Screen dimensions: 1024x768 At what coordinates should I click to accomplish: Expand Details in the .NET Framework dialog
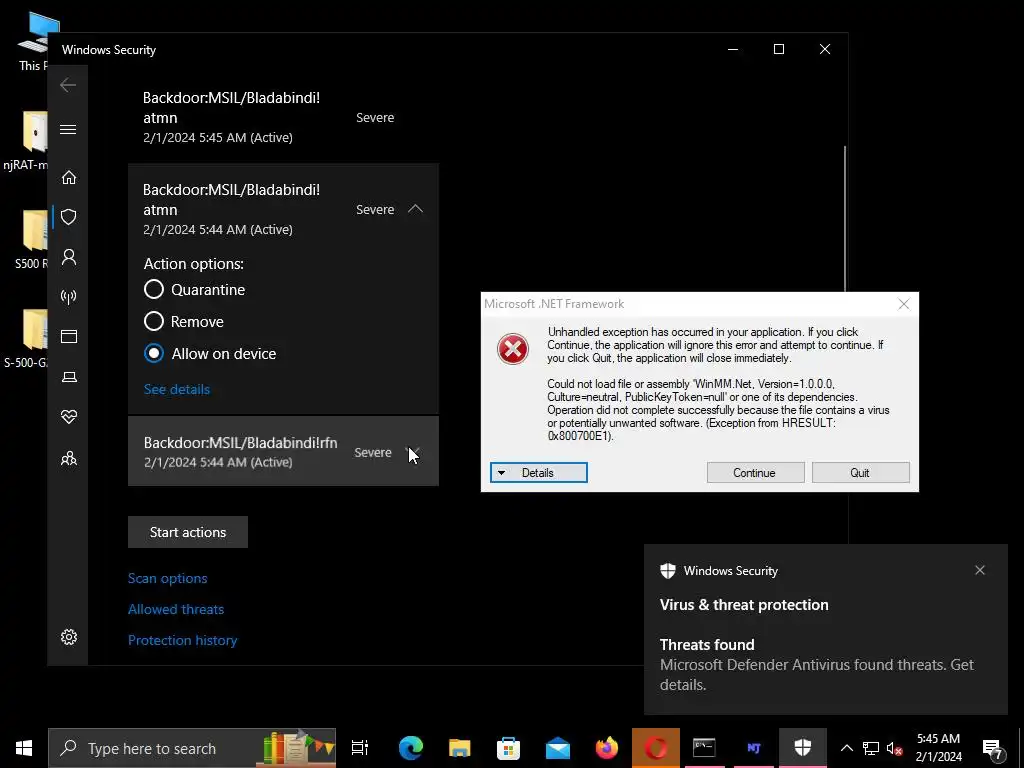click(539, 473)
